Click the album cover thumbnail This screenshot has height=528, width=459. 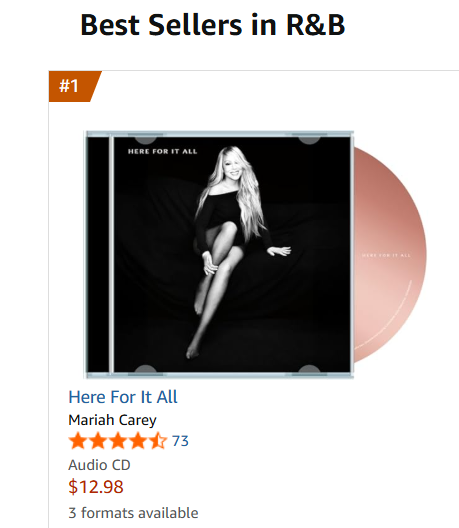click(x=219, y=255)
